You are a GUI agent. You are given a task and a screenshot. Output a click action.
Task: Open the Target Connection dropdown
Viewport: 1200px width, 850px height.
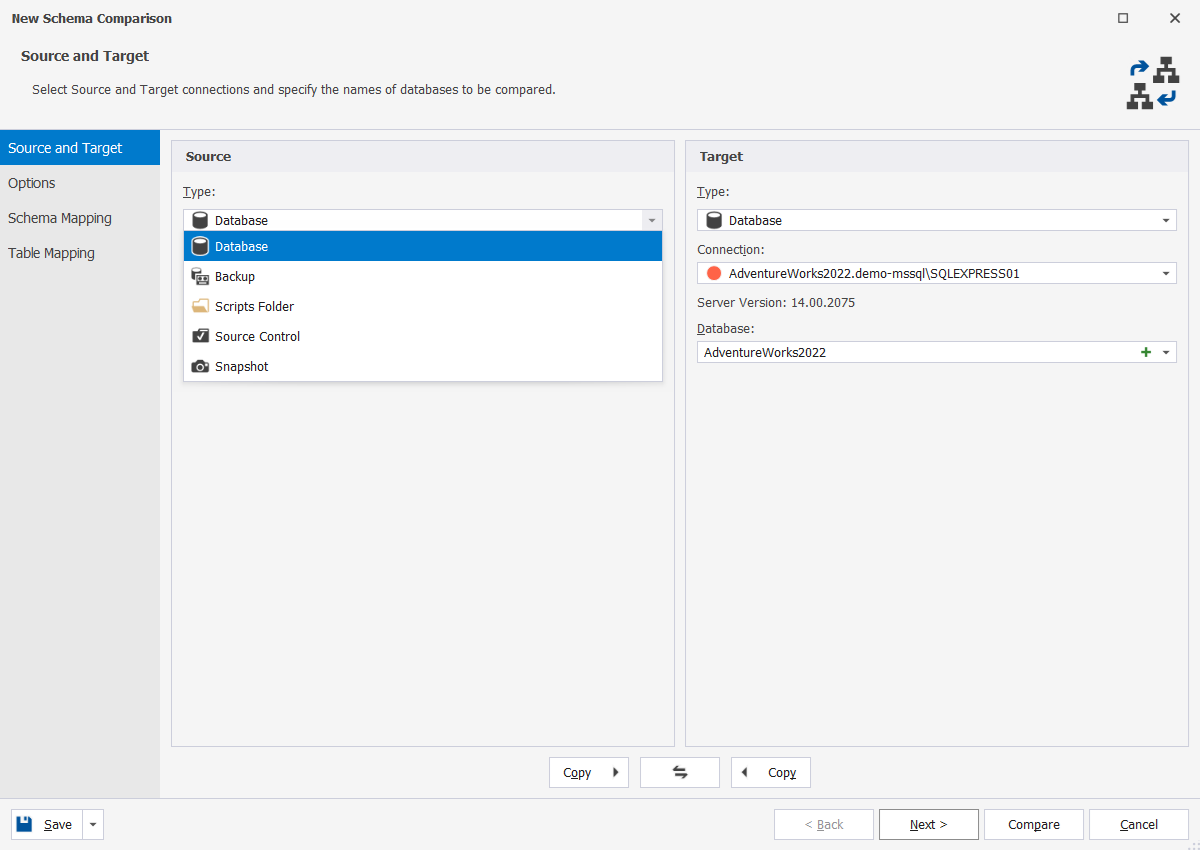[x=1164, y=272]
